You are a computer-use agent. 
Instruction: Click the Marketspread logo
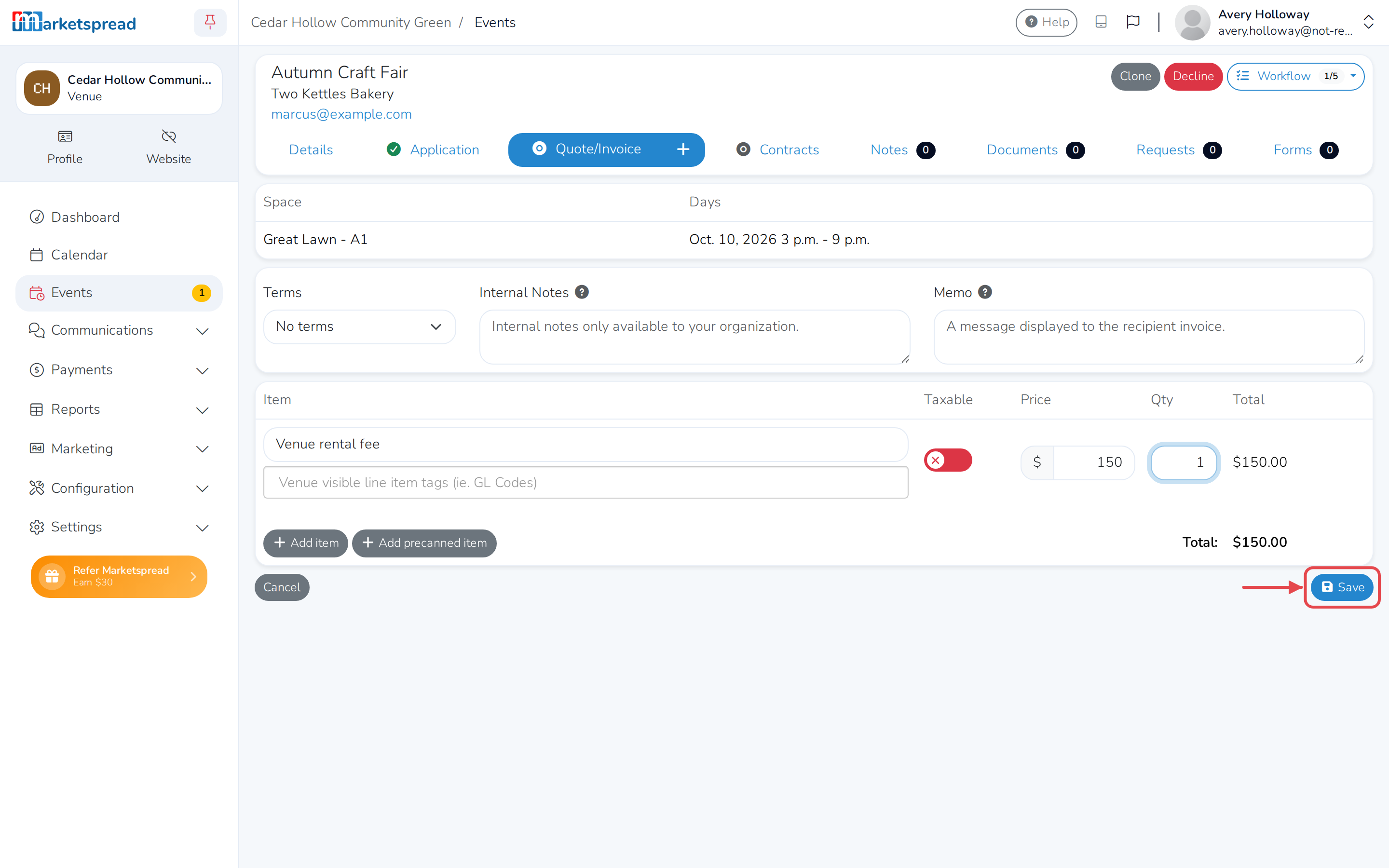(74, 22)
